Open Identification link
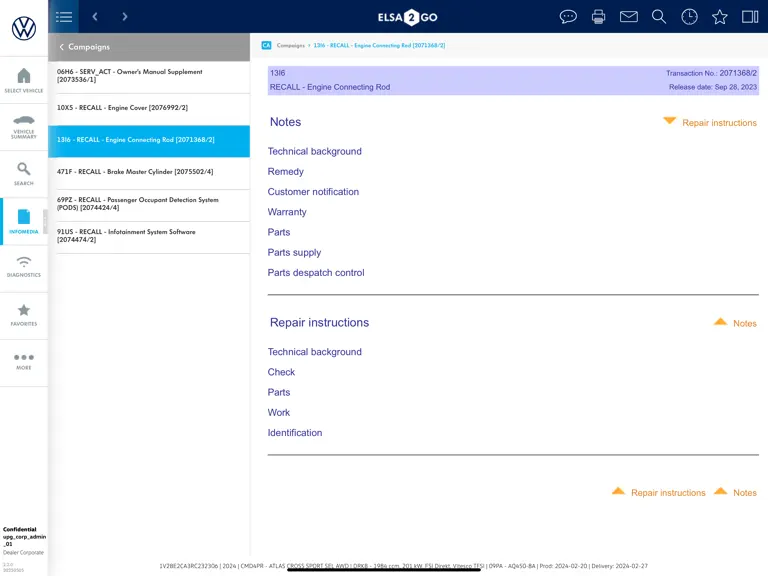768x576 pixels. [295, 433]
